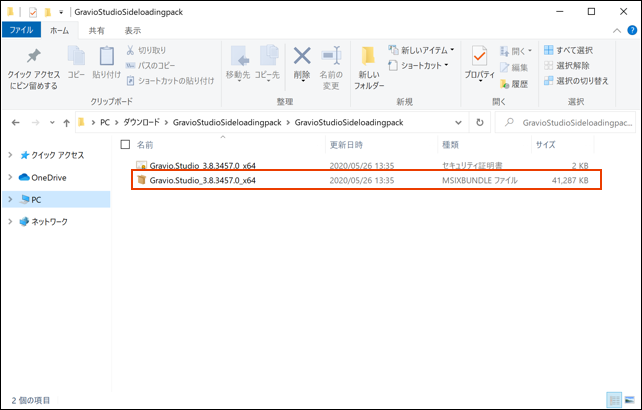Click Select none in ribbon

567,66
